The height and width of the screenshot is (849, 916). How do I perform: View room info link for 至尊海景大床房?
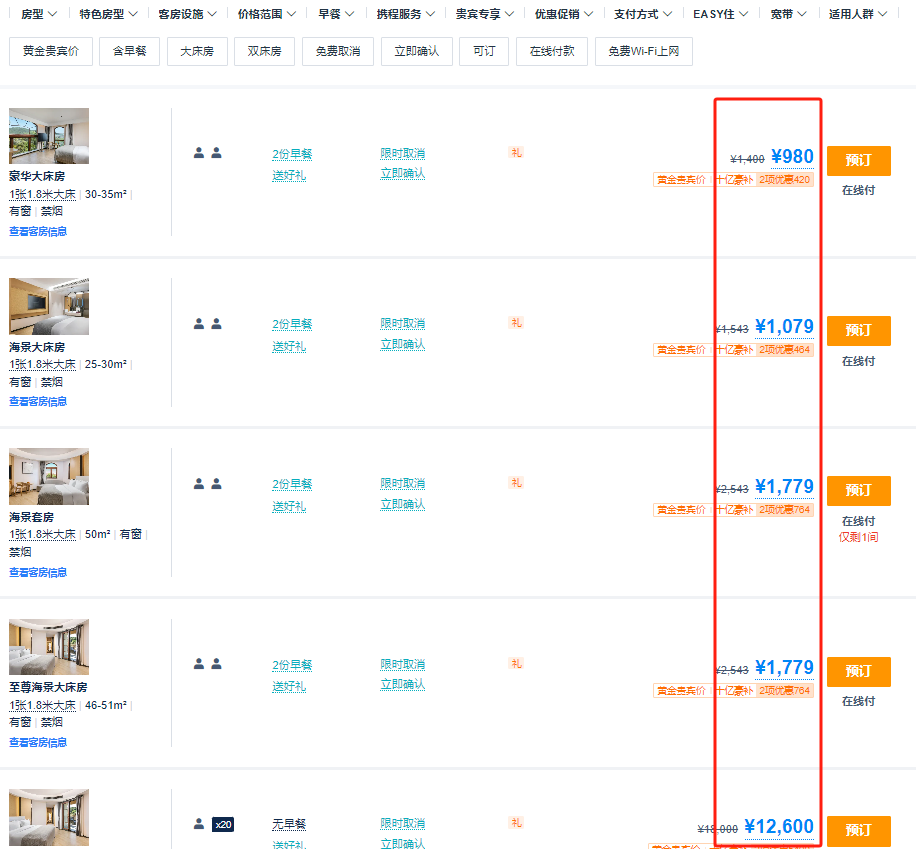point(38,742)
